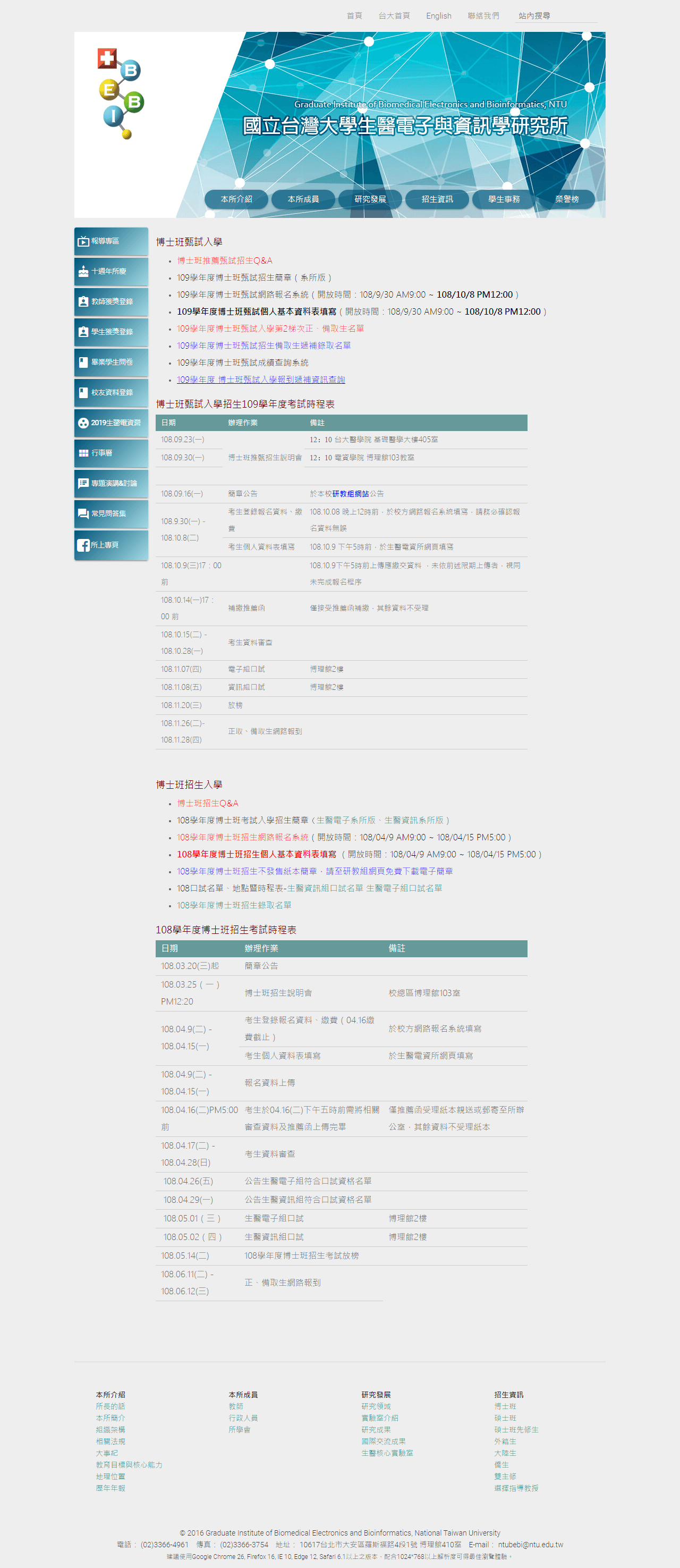Focus the 站內搜尋 search field
680x1568 pixels.
(x=556, y=16)
